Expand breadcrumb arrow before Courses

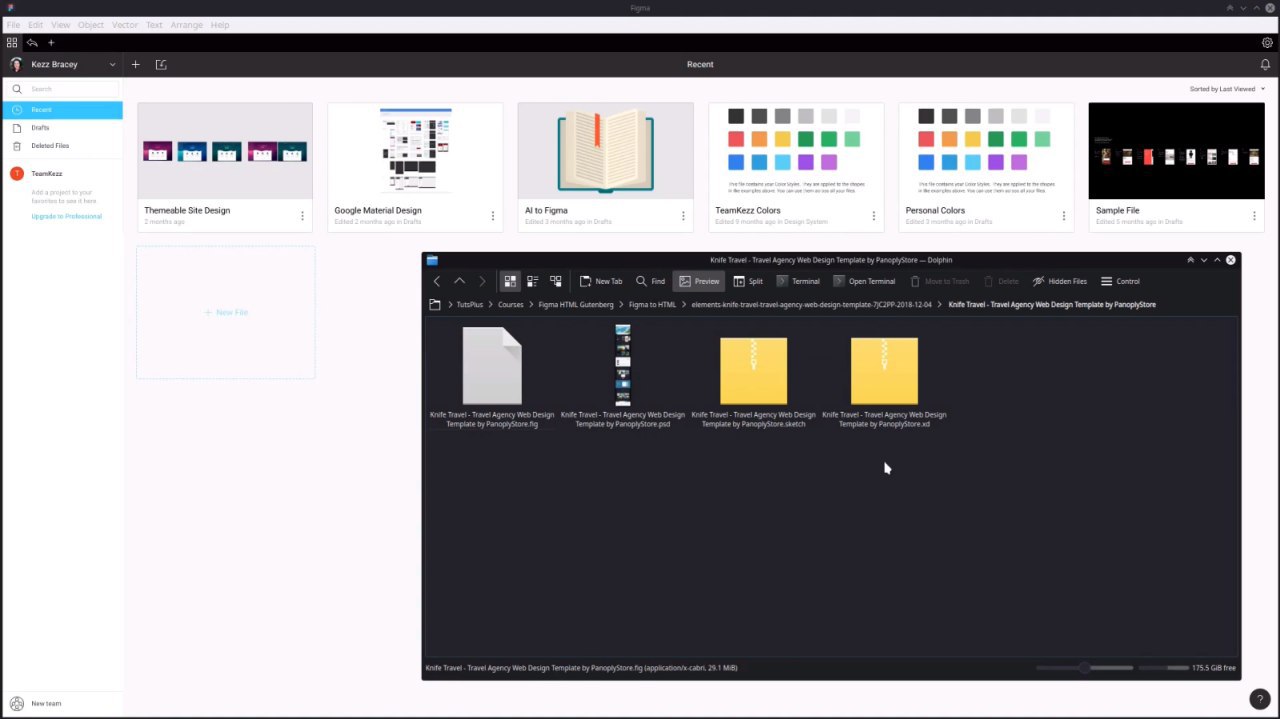coord(491,304)
